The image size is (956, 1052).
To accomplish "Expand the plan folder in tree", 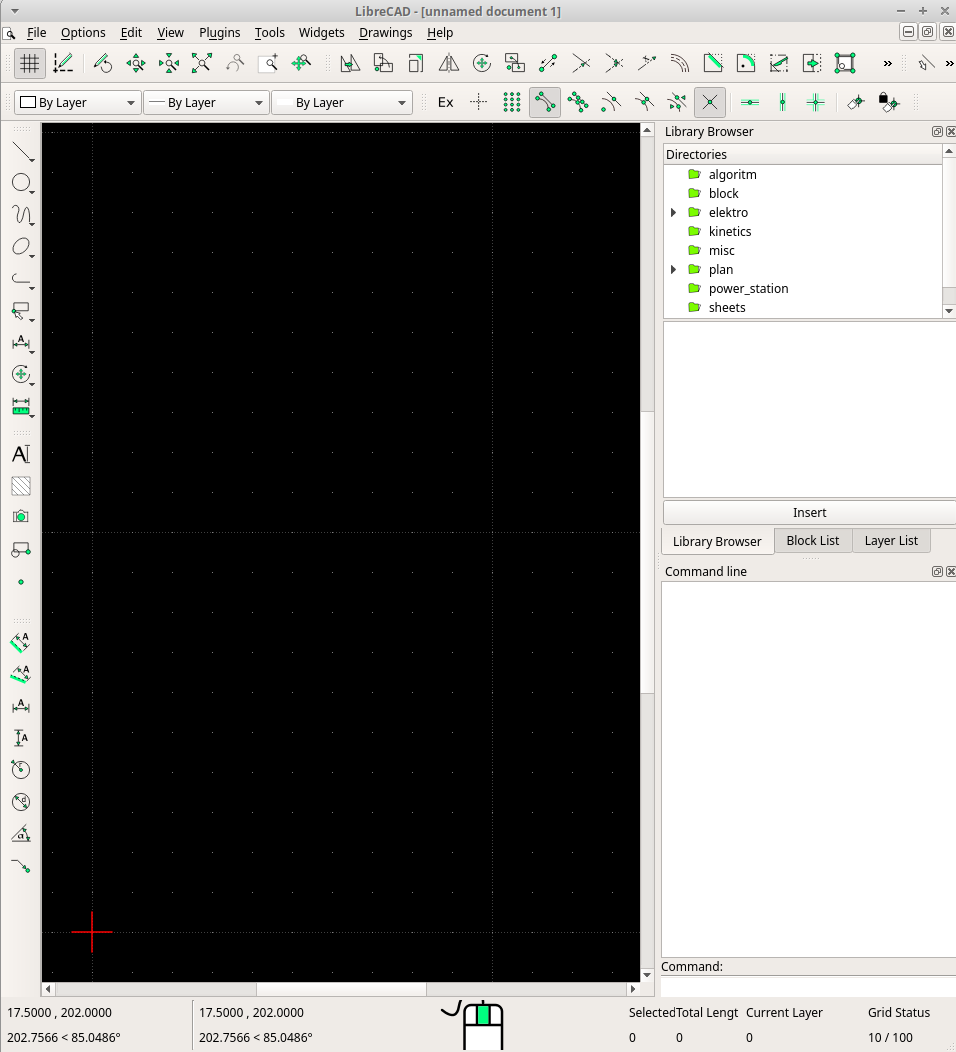I will pyautogui.click(x=674, y=269).
